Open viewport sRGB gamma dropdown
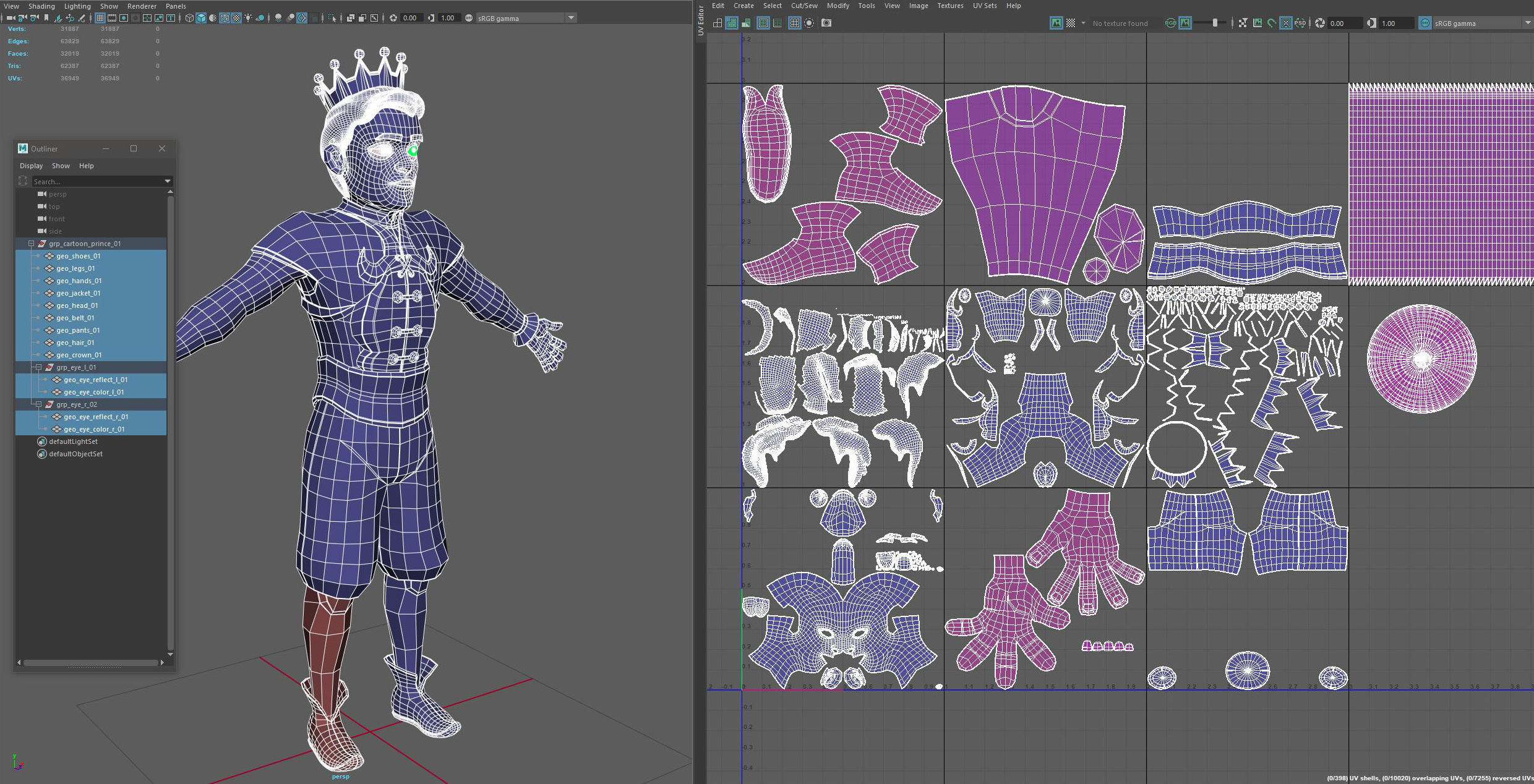The height and width of the screenshot is (784, 1534). (x=571, y=18)
